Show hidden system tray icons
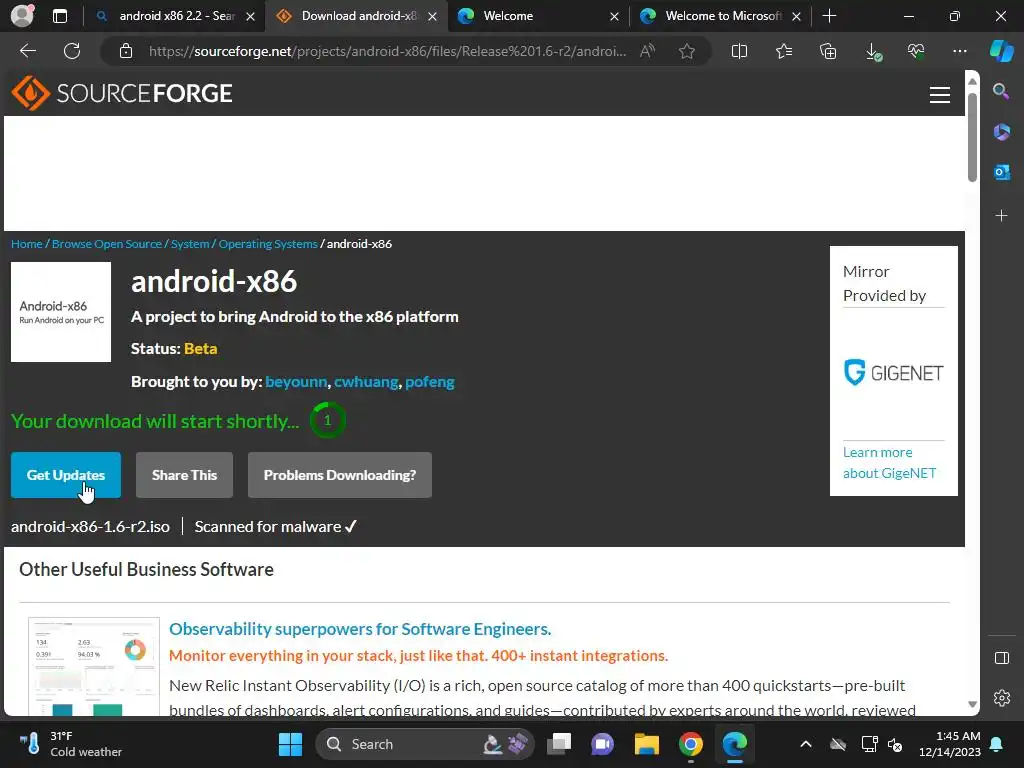This screenshot has height=768, width=1024. [x=806, y=744]
